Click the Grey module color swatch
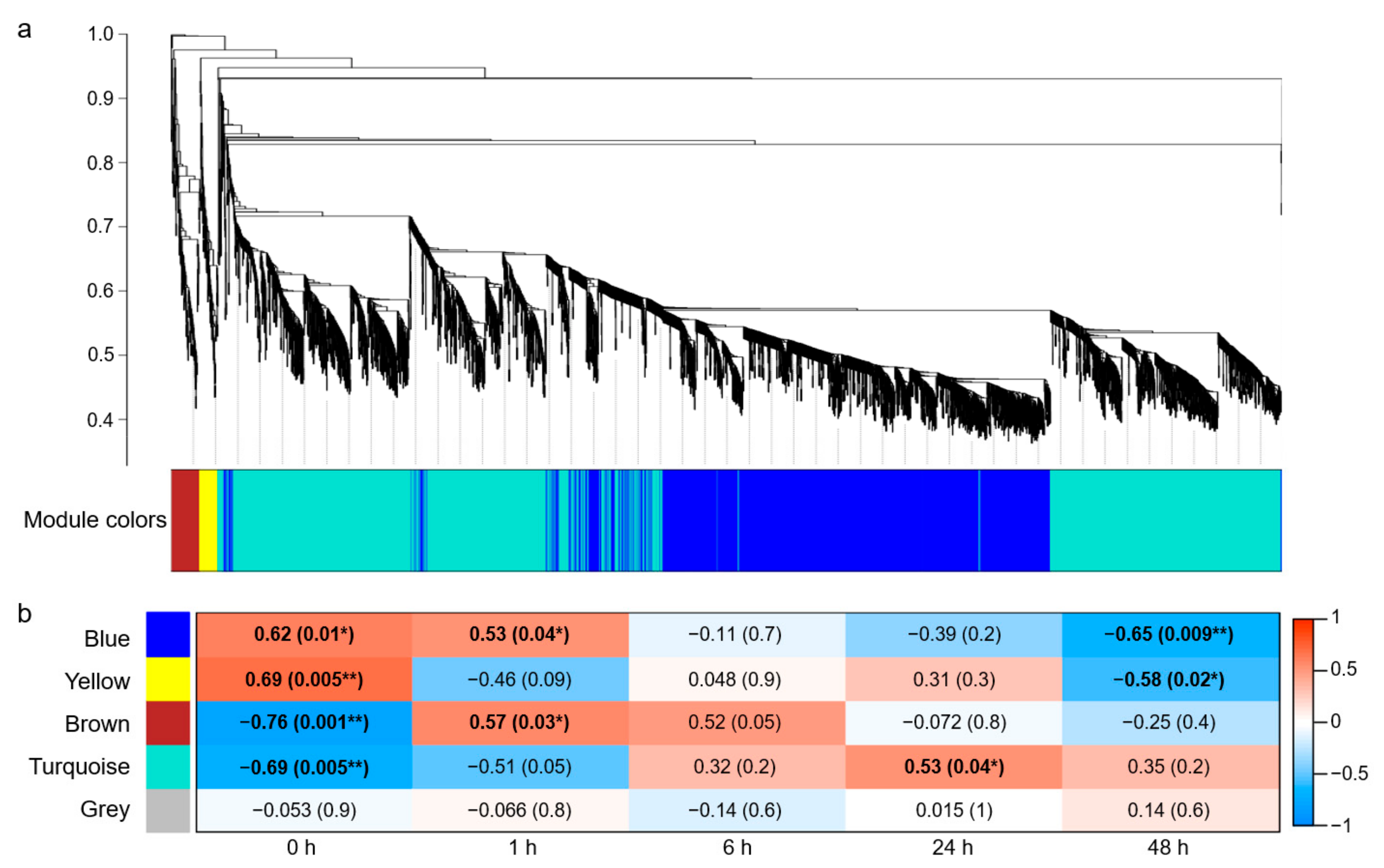 pyautogui.click(x=168, y=810)
